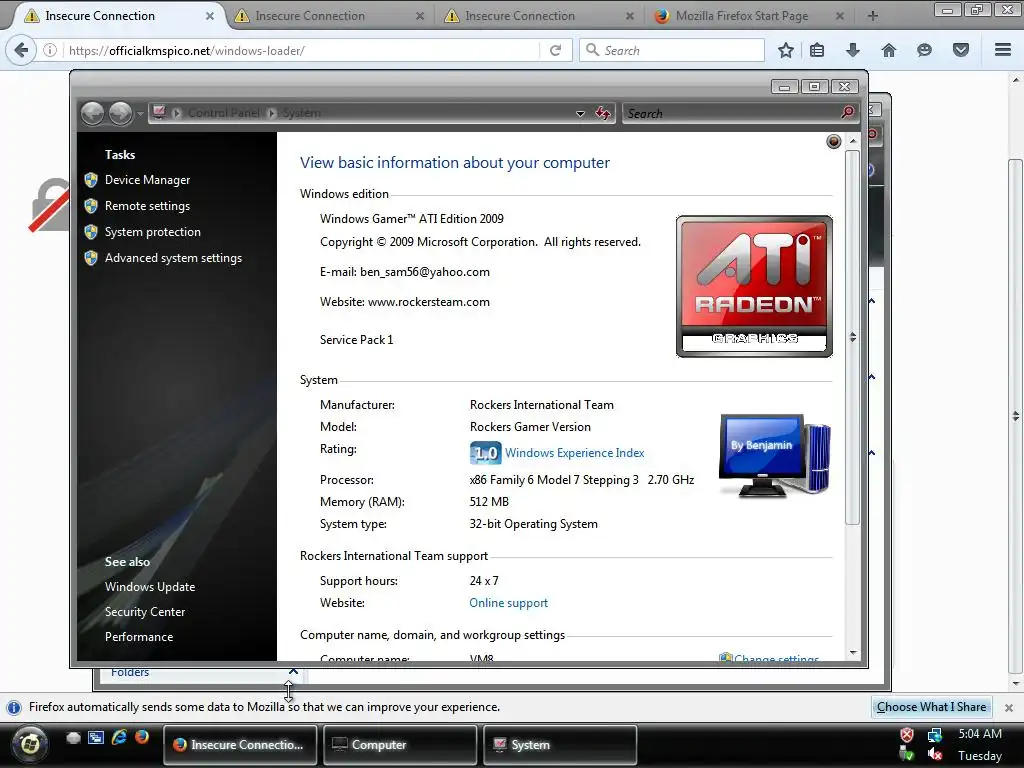Image resolution: width=1024 pixels, height=768 pixels.
Task: Click the Choose What I Share button
Action: tap(931, 707)
